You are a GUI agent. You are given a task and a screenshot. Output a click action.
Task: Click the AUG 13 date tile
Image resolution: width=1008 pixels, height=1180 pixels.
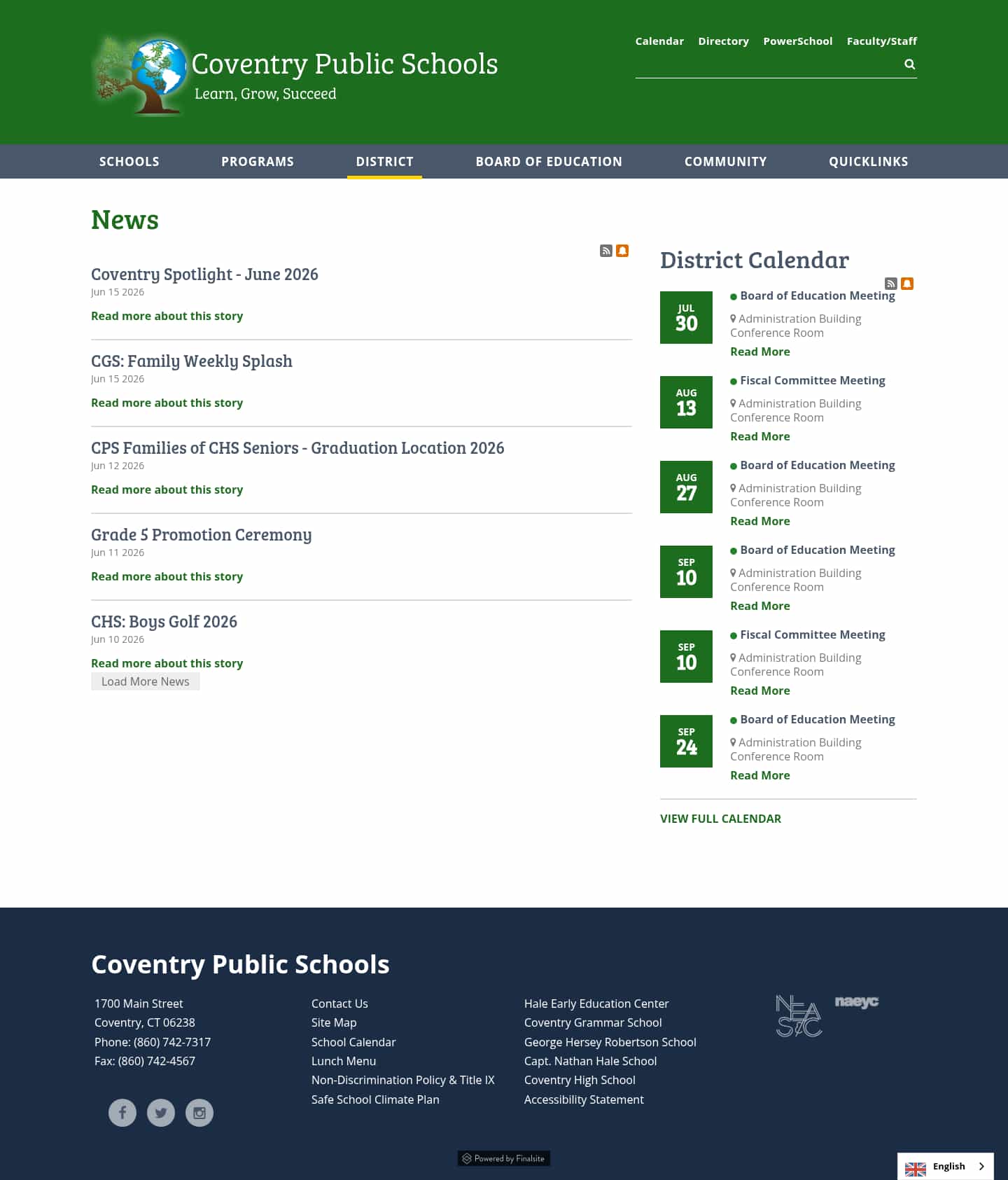point(686,402)
